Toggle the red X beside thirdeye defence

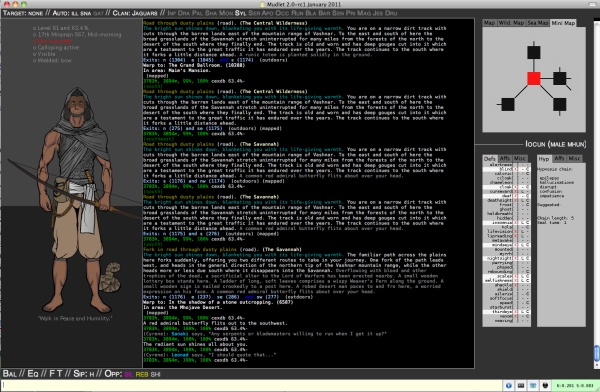515,312
